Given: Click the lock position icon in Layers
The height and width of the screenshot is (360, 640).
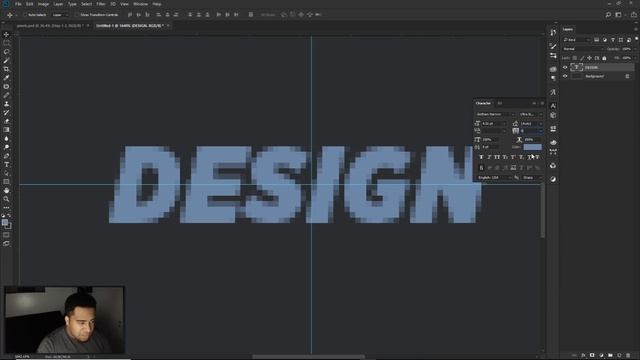Looking at the screenshot, I should point(589,58).
